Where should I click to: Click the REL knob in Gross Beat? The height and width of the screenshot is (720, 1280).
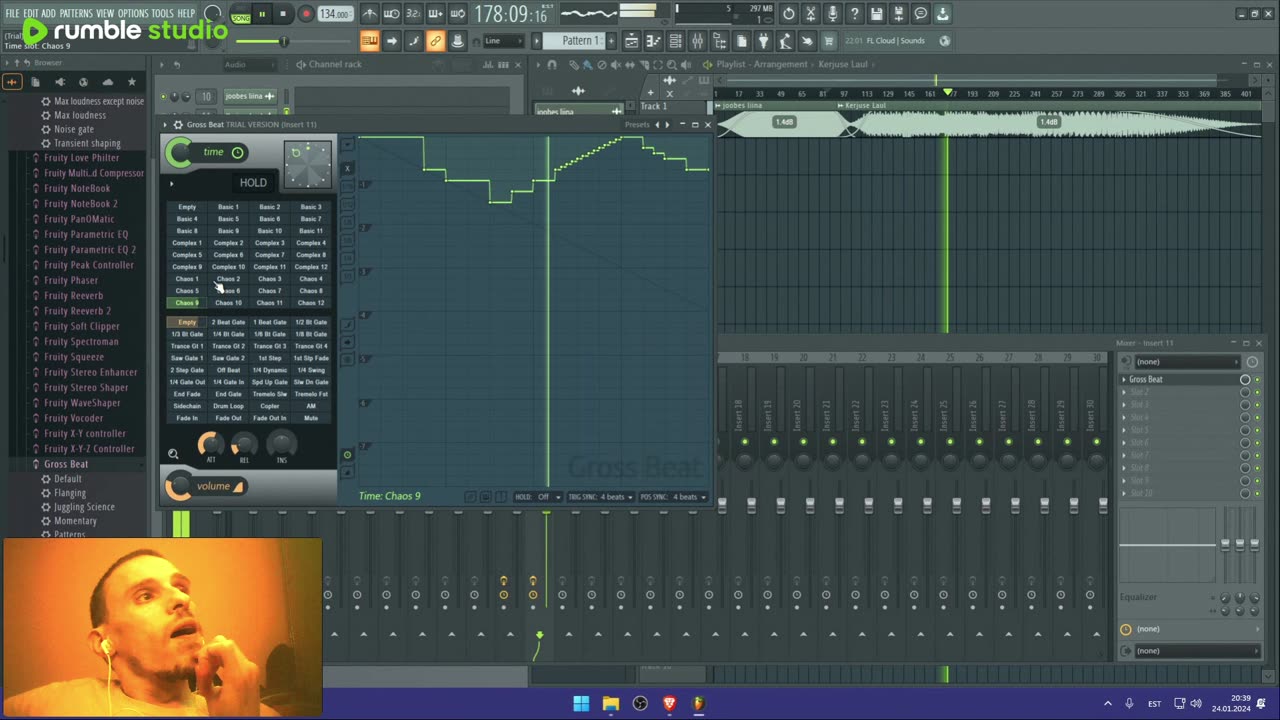click(x=245, y=445)
